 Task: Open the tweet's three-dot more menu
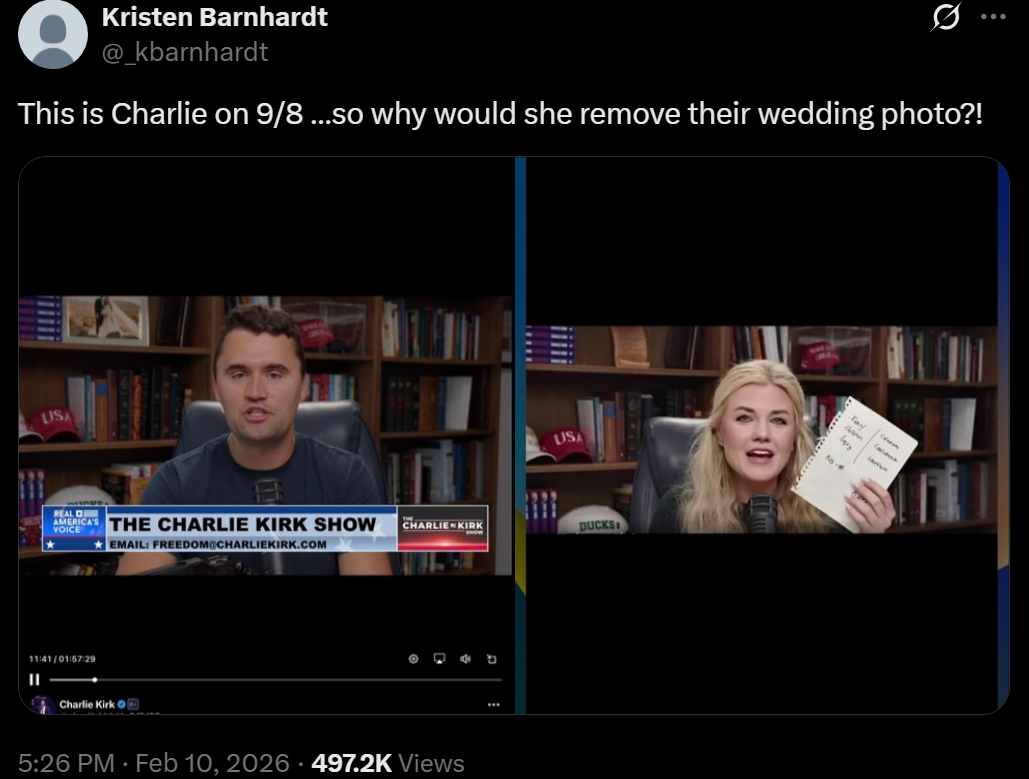click(994, 17)
